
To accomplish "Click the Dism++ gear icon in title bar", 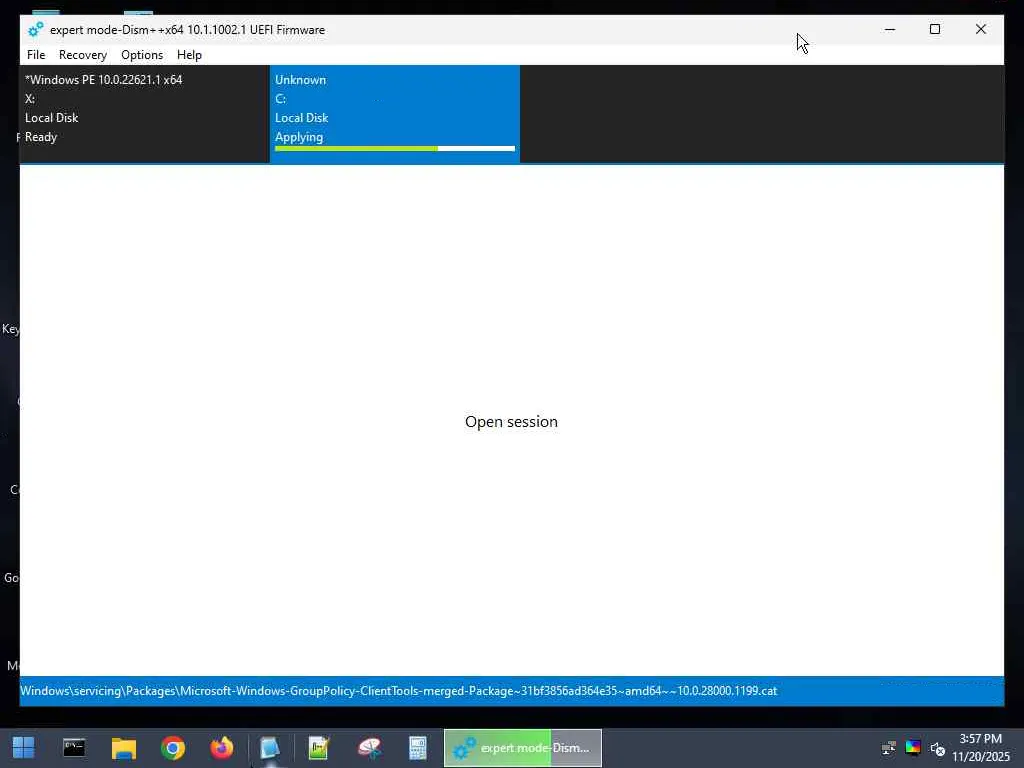I will pyautogui.click(x=35, y=29).
